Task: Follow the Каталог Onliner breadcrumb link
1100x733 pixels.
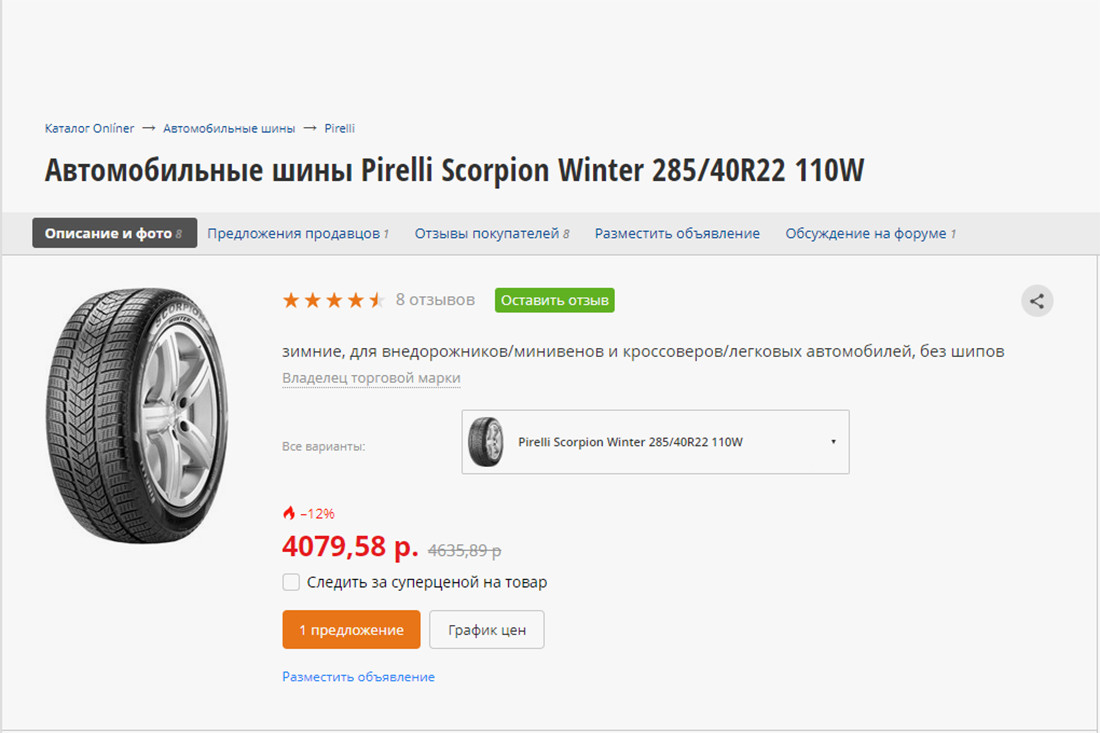Action: [89, 128]
